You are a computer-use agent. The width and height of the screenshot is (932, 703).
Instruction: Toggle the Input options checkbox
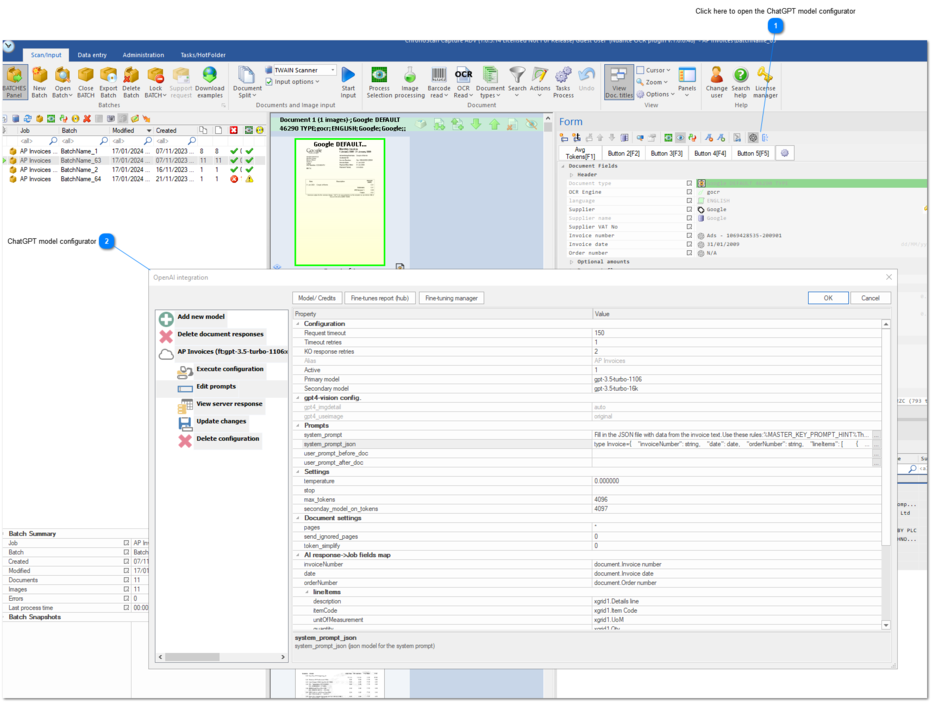[269, 82]
